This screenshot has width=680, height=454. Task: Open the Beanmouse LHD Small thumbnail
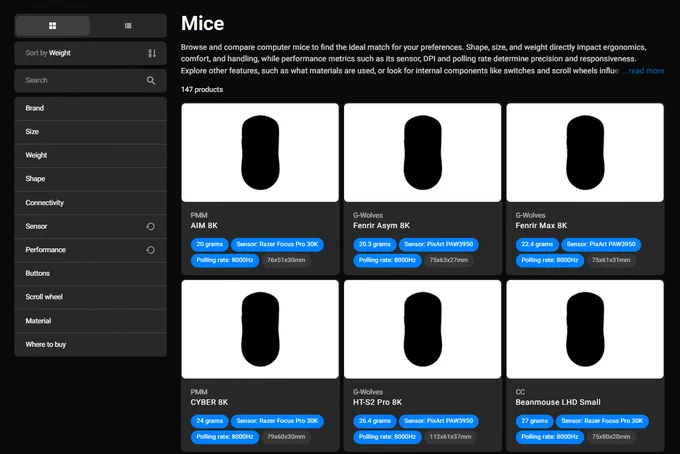click(585, 329)
